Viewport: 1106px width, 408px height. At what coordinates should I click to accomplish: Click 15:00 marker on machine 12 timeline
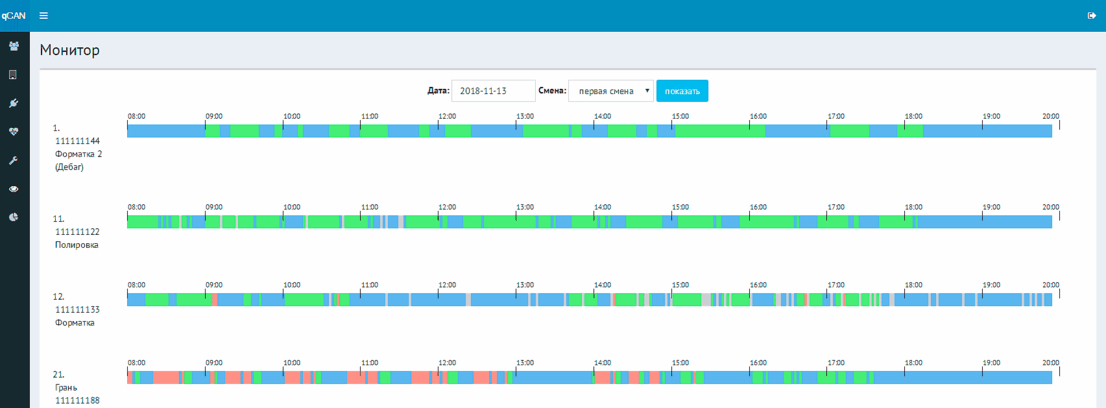click(680, 285)
